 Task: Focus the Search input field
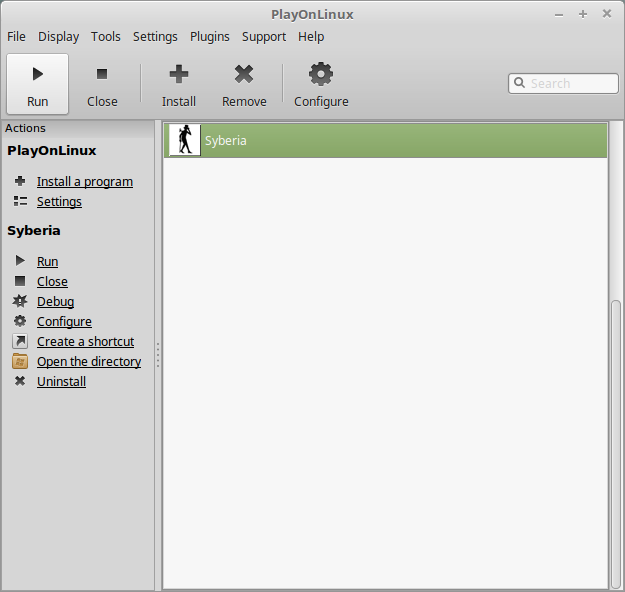click(x=563, y=83)
